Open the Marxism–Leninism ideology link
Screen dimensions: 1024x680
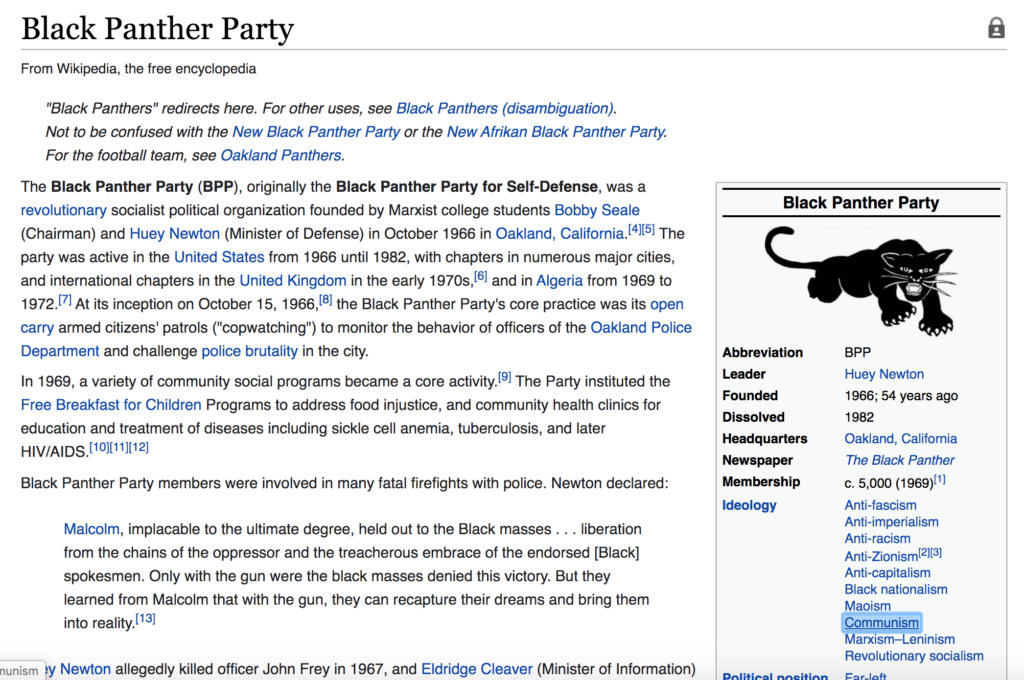899,640
